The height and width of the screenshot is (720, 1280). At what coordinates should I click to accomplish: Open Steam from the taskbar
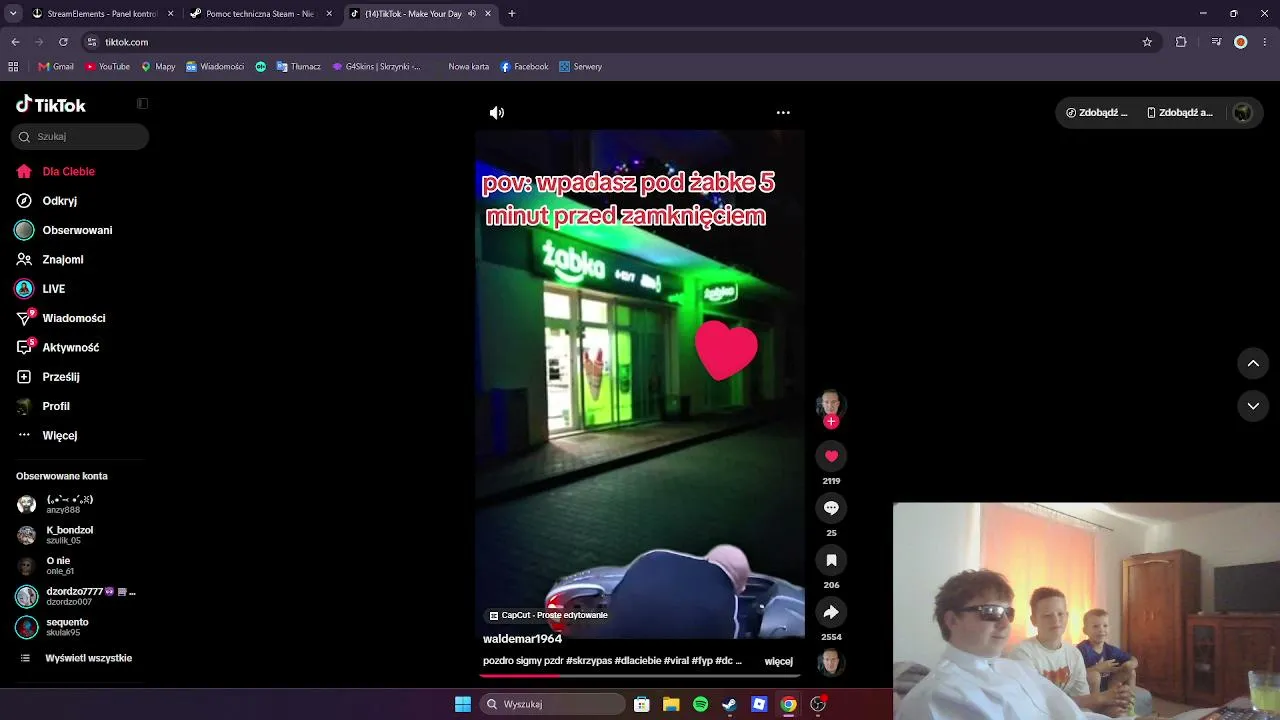point(730,704)
